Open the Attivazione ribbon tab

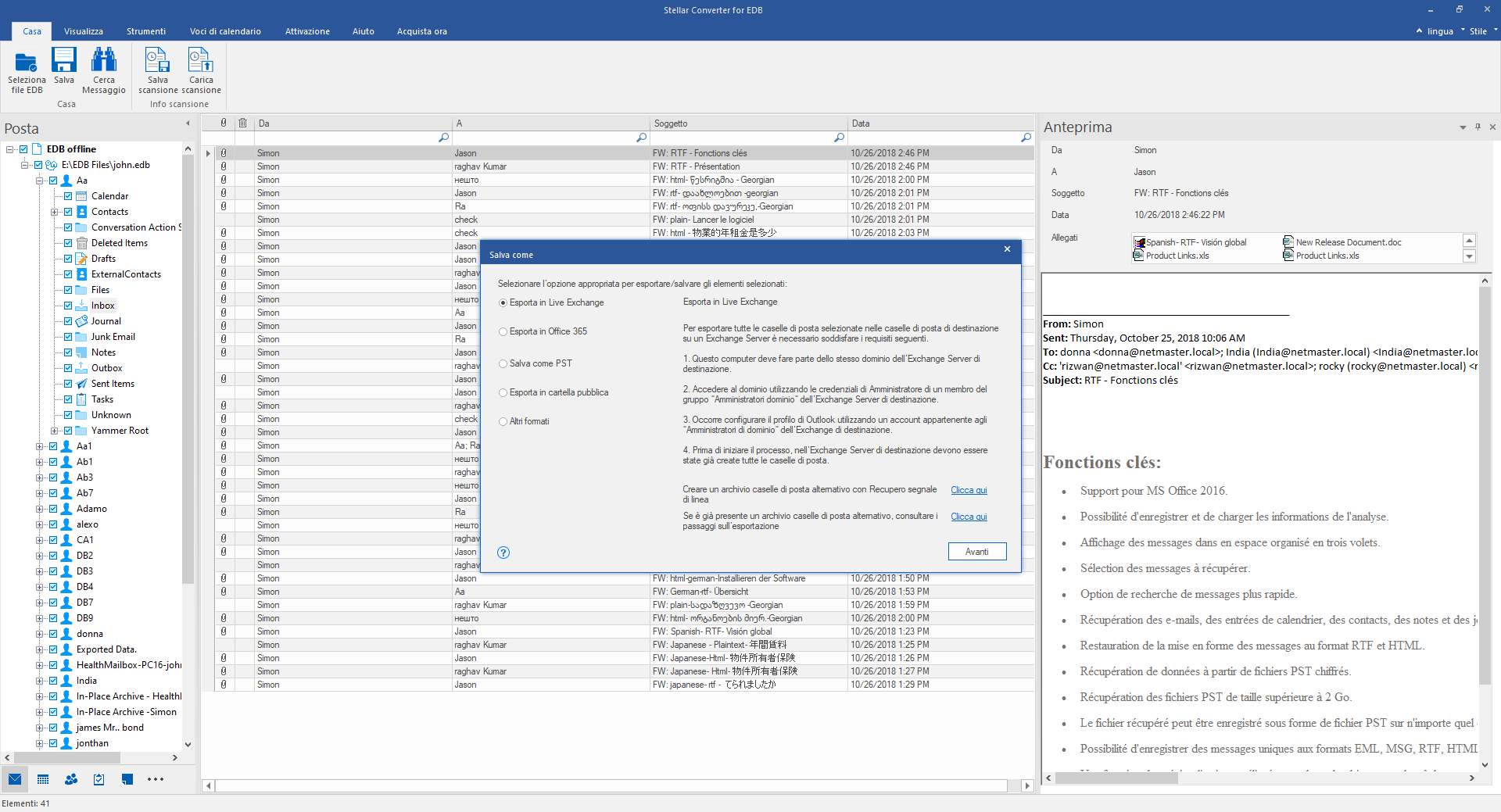(x=307, y=31)
